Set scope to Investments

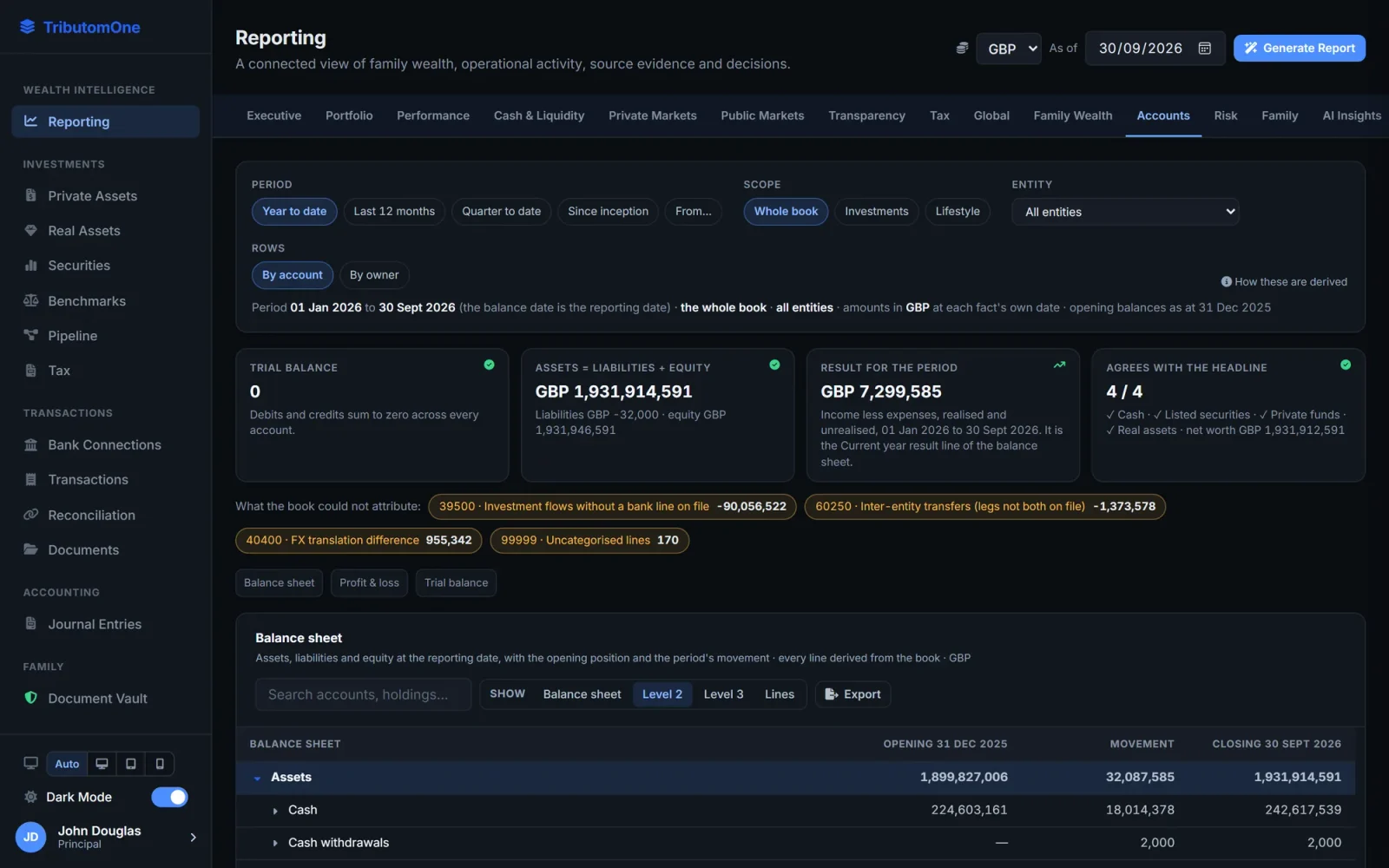[x=876, y=212]
